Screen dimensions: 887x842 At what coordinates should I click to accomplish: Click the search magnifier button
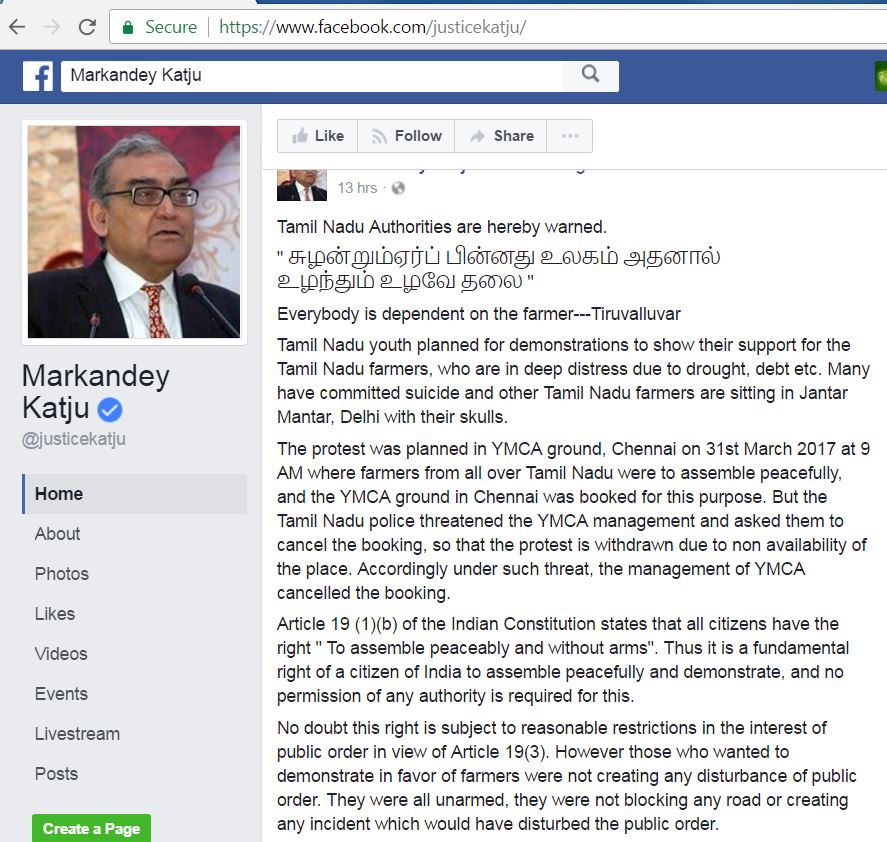[x=590, y=75]
